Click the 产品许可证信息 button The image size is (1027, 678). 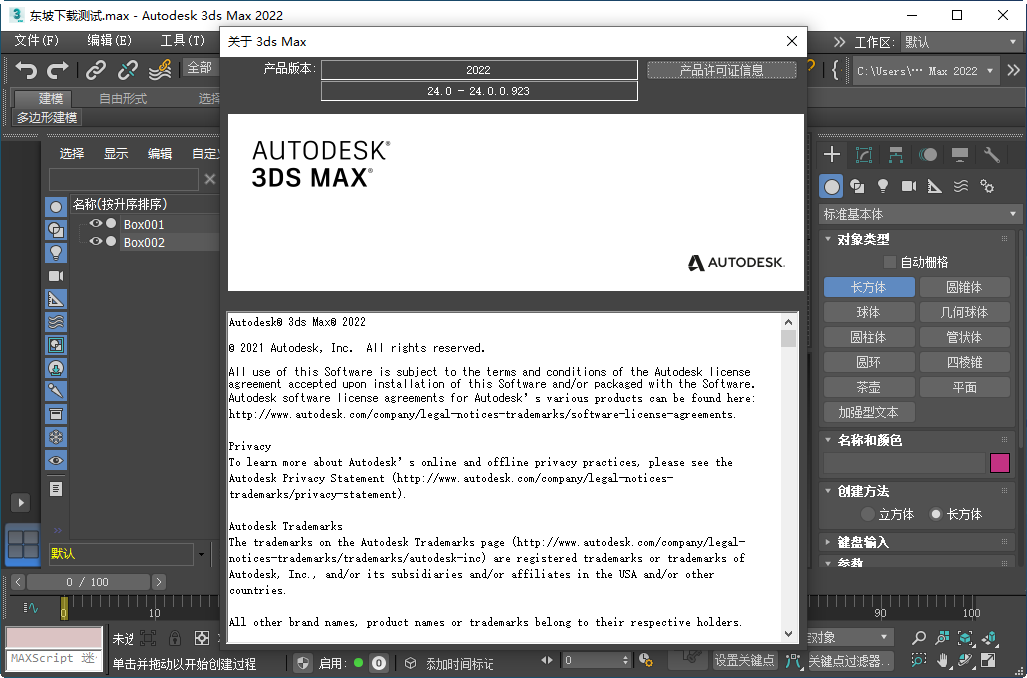(x=722, y=70)
